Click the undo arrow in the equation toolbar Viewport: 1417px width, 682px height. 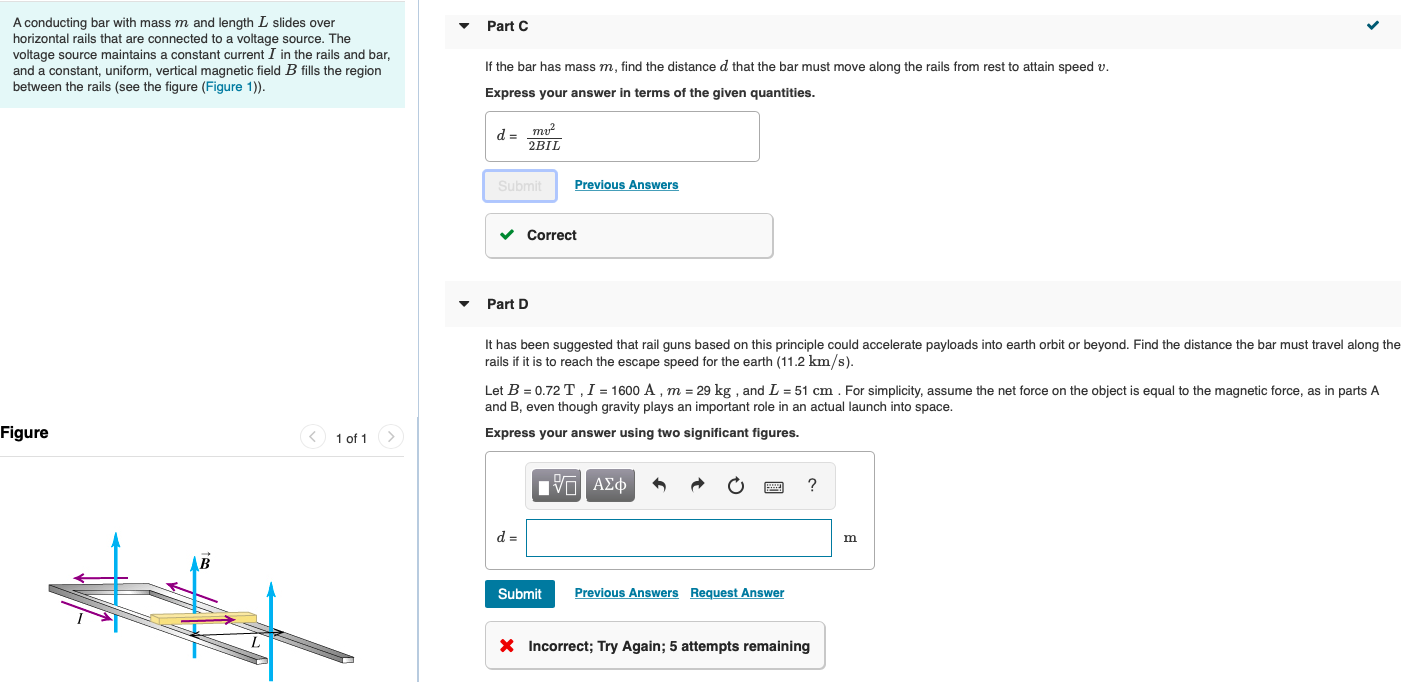tap(660, 485)
